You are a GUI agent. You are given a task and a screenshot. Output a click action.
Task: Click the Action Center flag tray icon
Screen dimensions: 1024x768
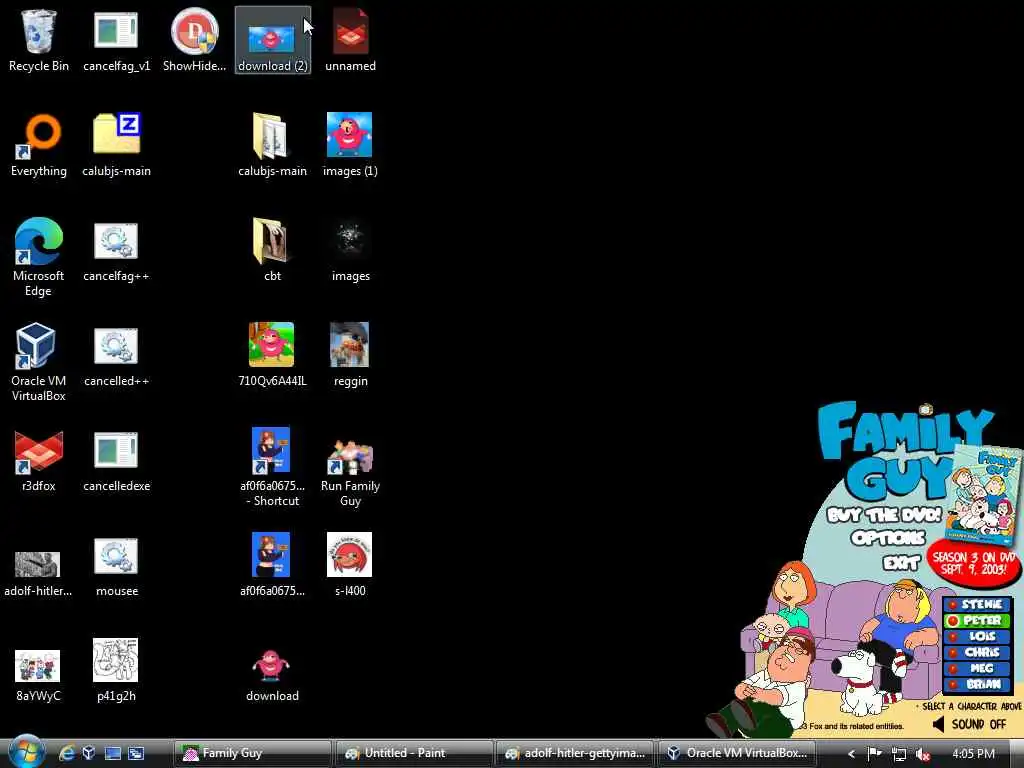pos(874,754)
